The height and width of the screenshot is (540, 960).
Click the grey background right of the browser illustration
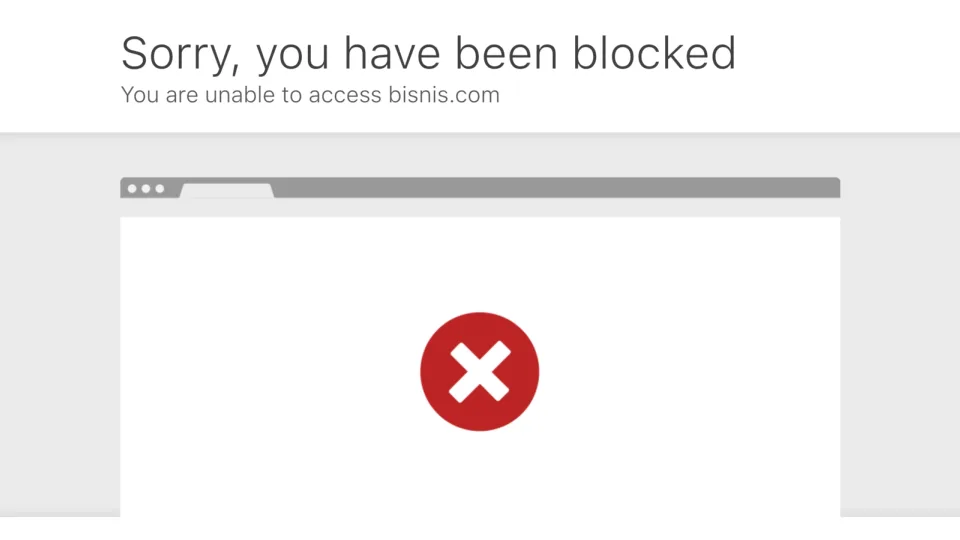[x=900, y=324]
